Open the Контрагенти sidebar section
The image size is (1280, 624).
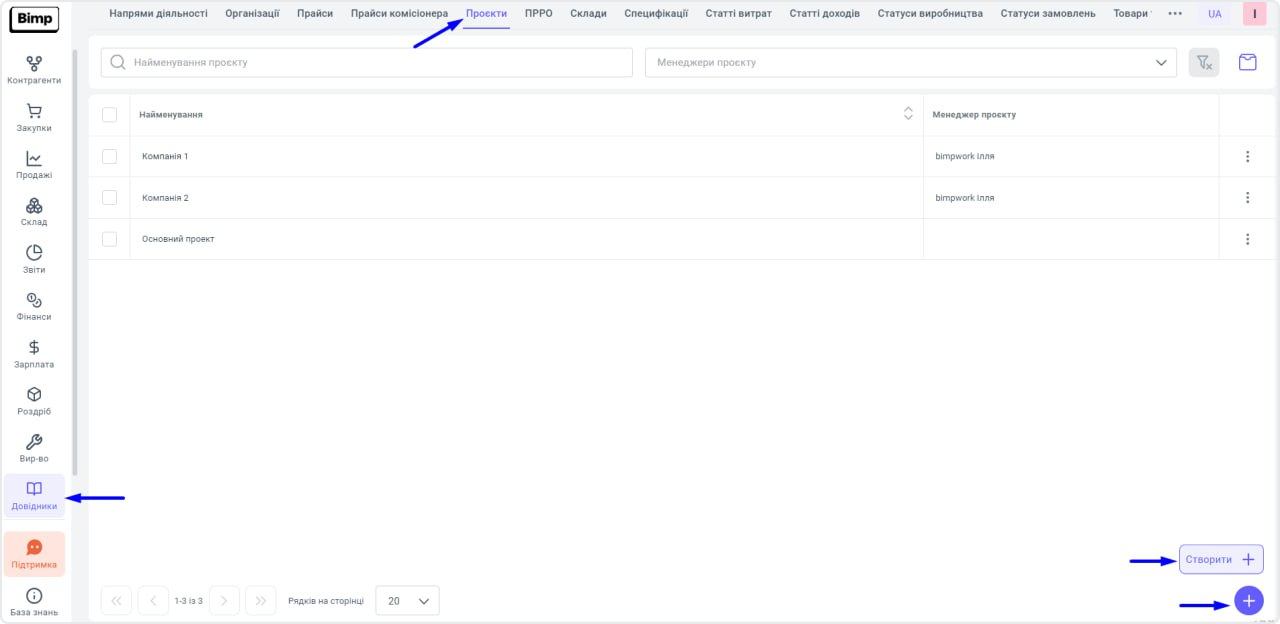[x=34, y=69]
